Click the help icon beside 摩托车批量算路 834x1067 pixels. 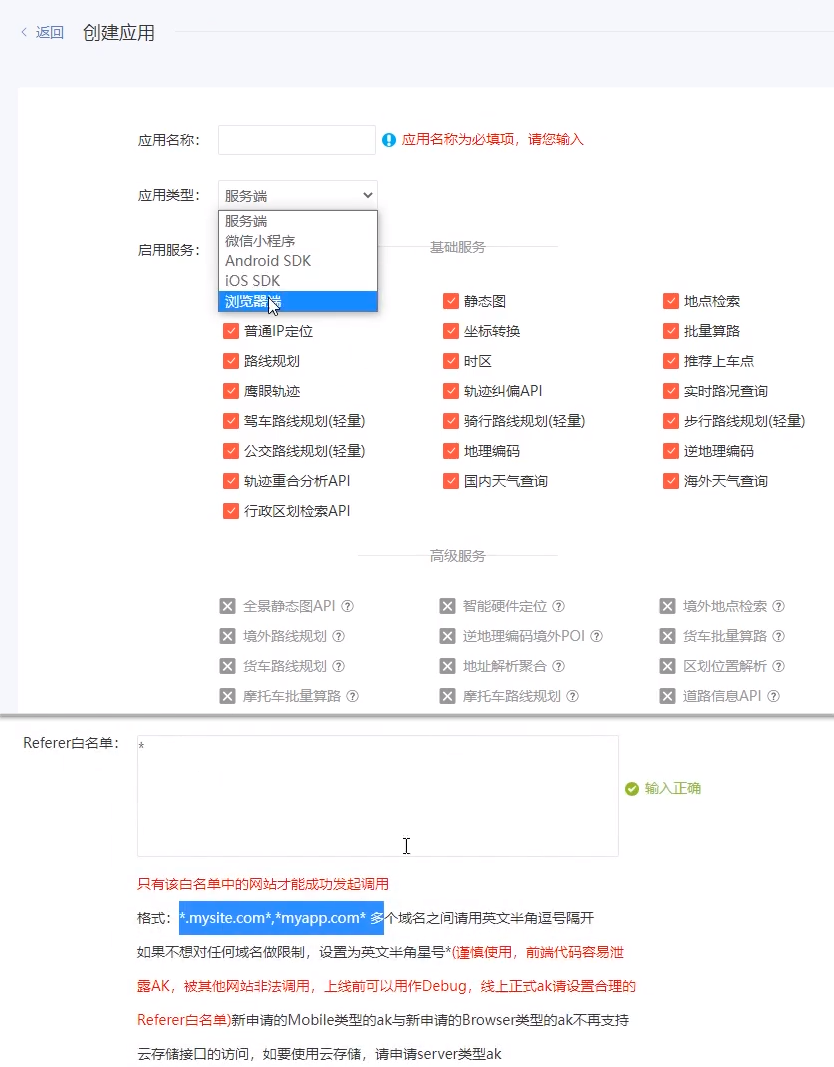tap(352, 695)
